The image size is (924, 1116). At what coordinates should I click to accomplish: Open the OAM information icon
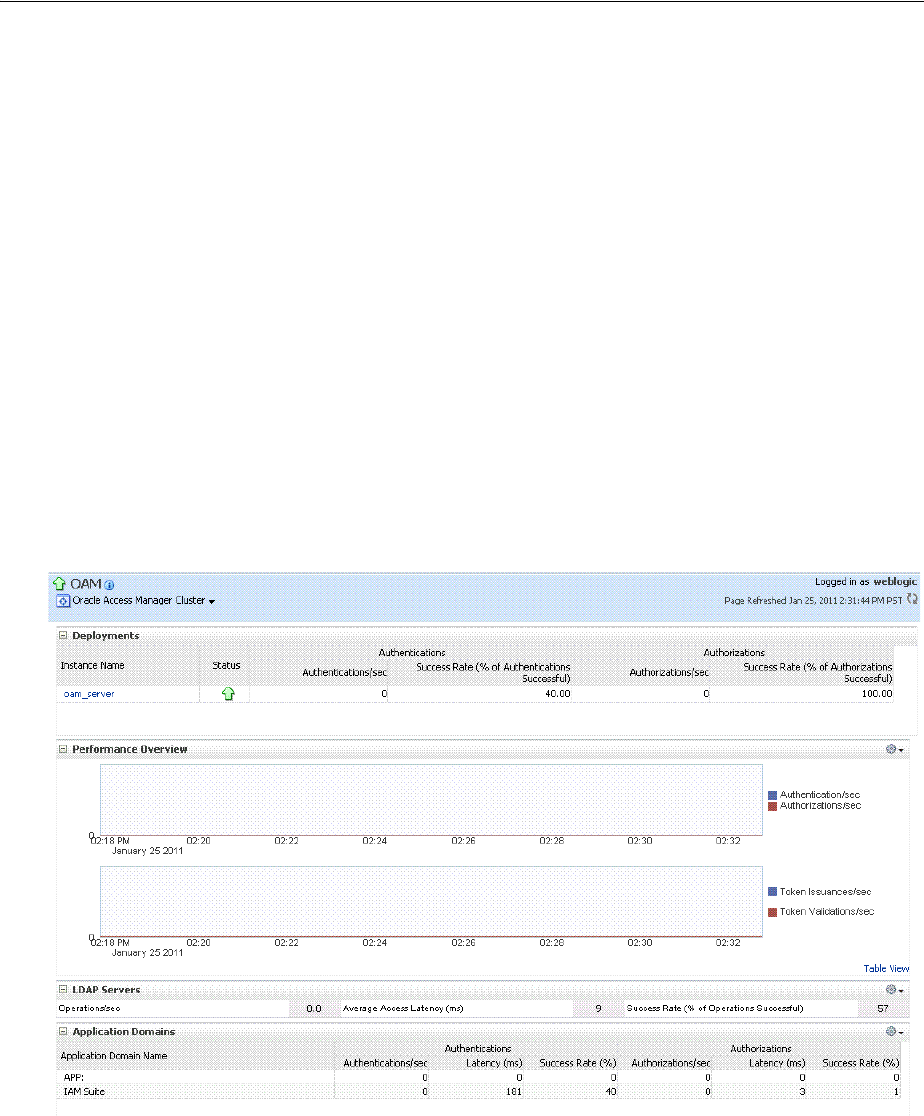click(x=109, y=585)
